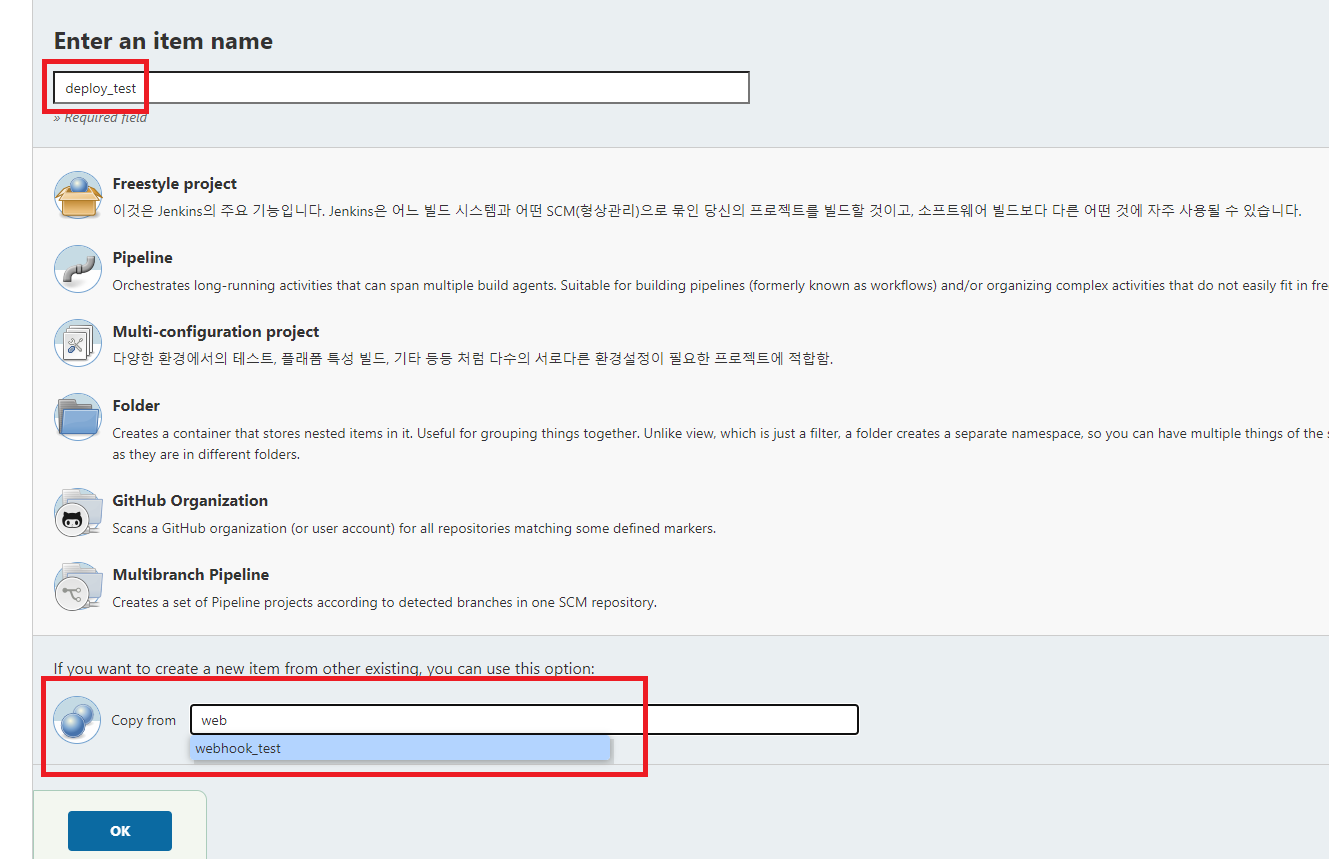This screenshot has width=1329, height=859.
Task: Select GitHub Organization title
Action: point(190,501)
